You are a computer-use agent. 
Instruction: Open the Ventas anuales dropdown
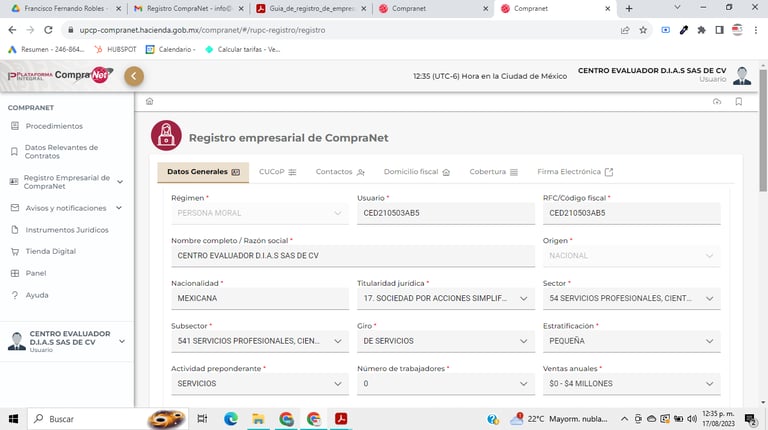[631, 383]
